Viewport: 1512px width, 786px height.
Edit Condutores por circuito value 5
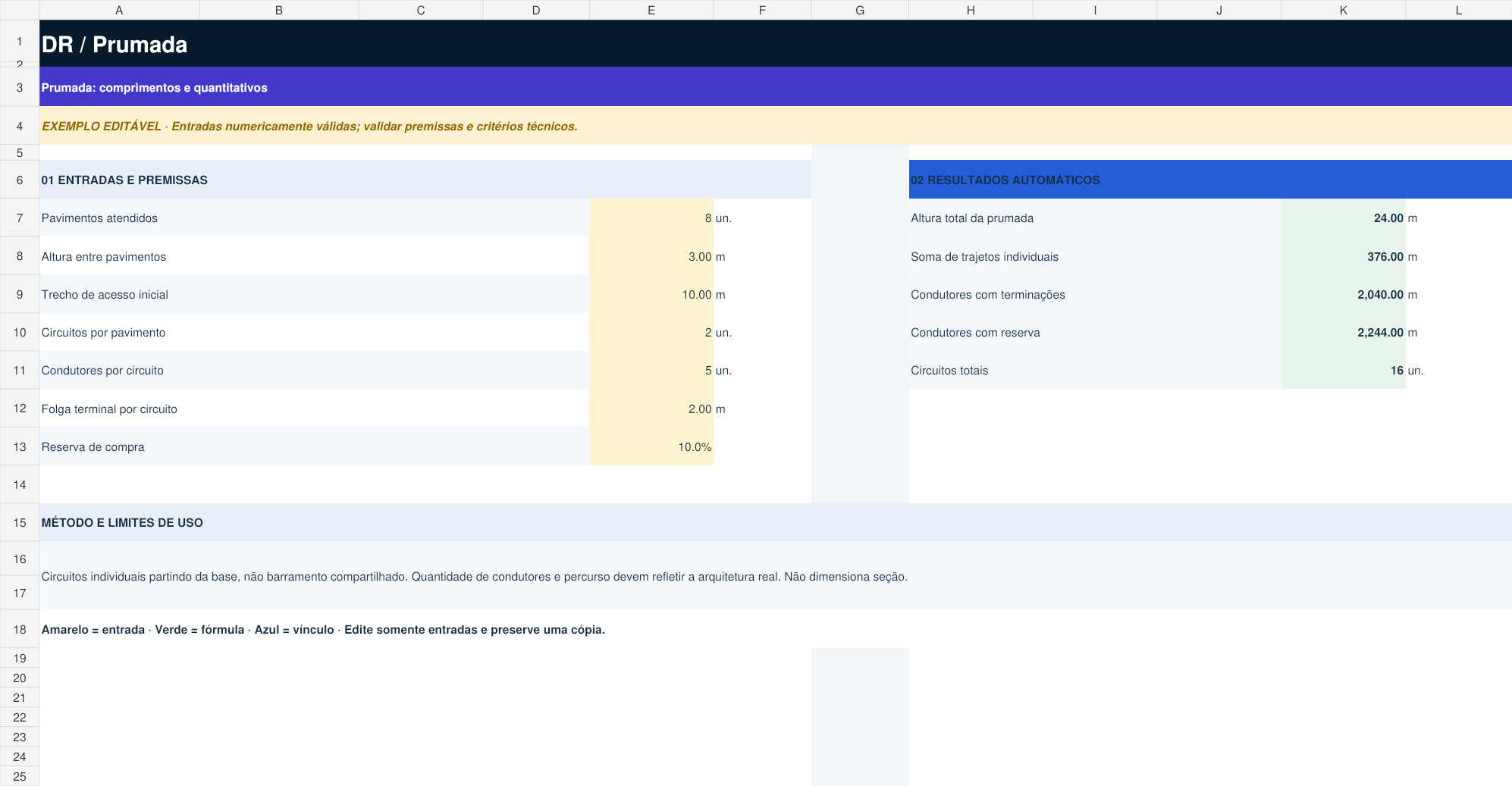[x=651, y=370]
